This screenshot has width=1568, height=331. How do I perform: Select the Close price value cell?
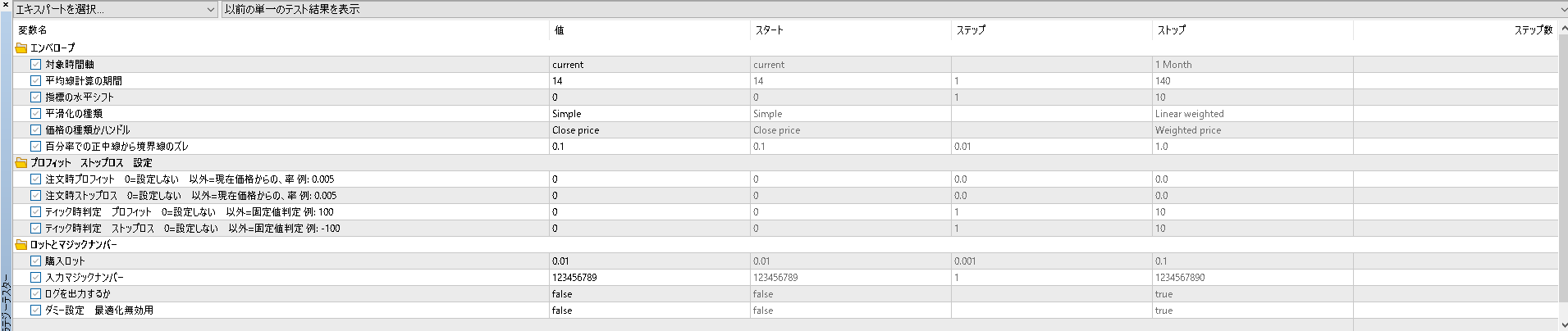pyautogui.click(x=650, y=130)
